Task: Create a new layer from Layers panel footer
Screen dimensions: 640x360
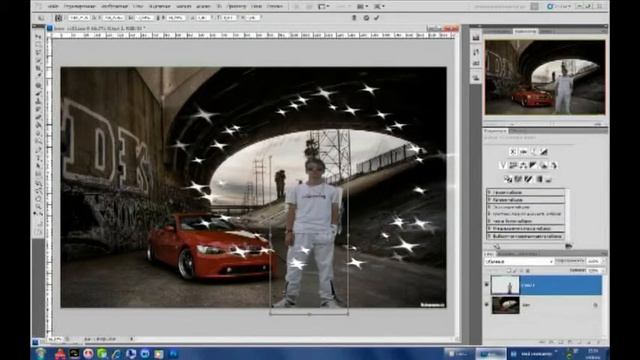Action: (589, 342)
